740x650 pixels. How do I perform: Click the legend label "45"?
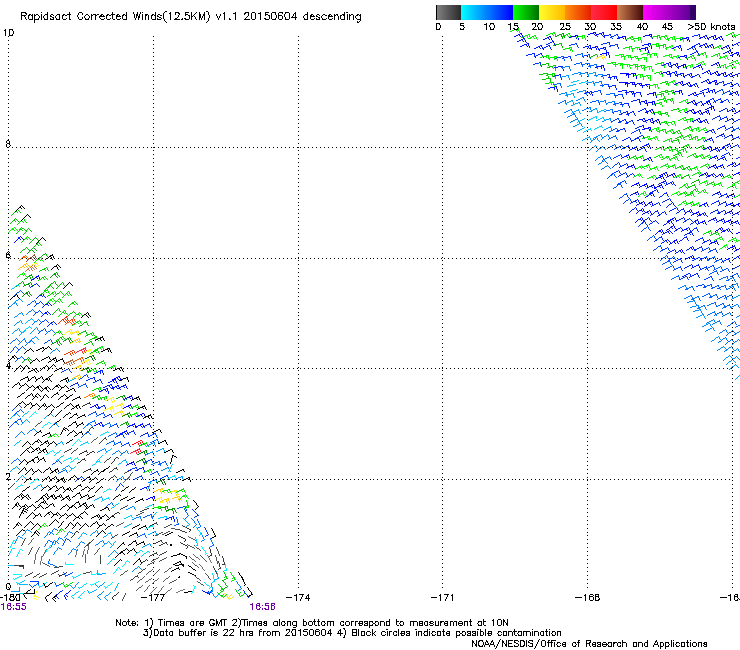[667, 26]
